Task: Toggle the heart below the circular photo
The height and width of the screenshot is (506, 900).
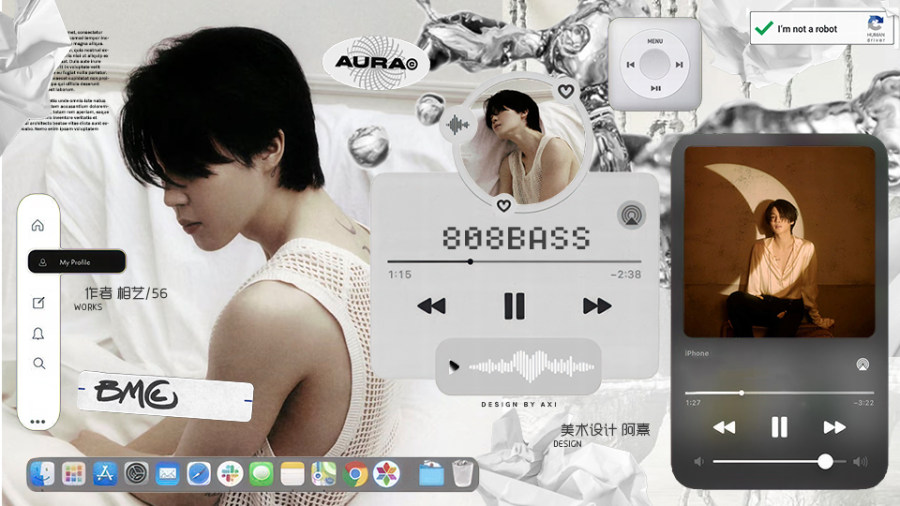Action: [x=504, y=205]
